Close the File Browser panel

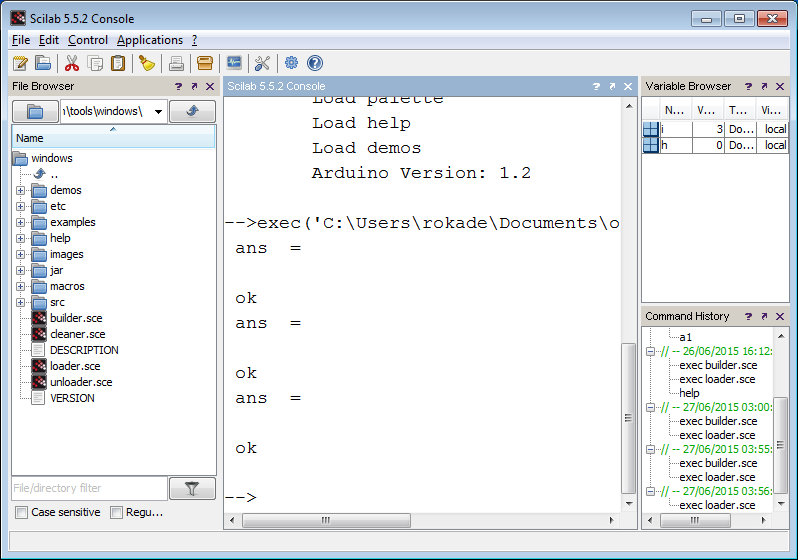point(210,87)
